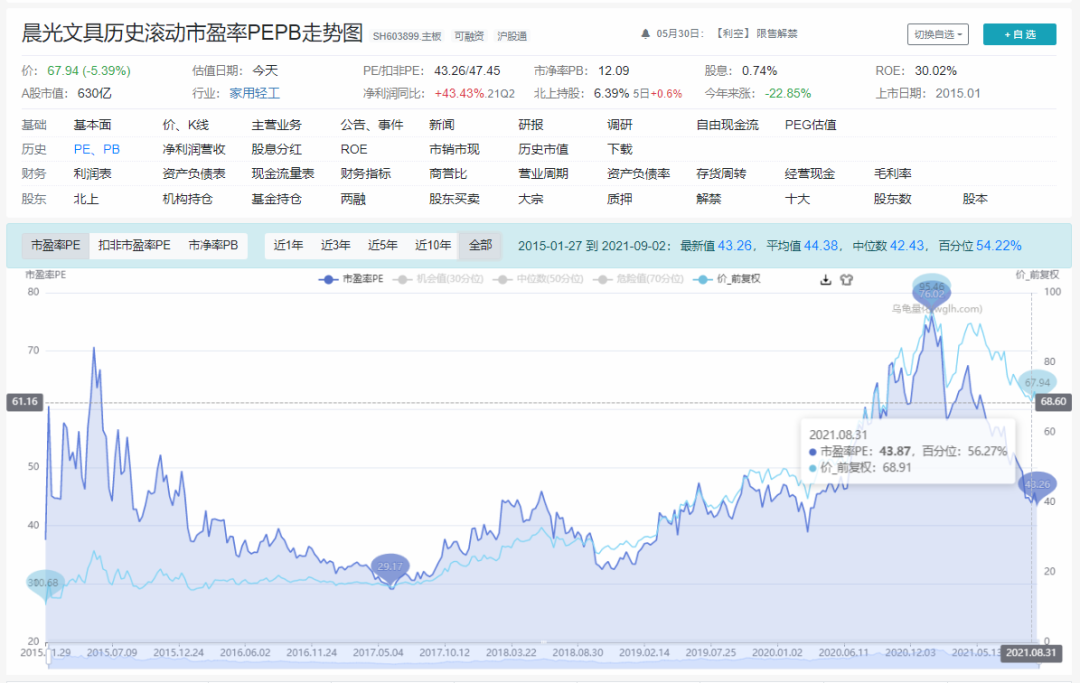Select the 近1年 time range
The height and width of the screenshot is (683, 1080).
(x=288, y=245)
